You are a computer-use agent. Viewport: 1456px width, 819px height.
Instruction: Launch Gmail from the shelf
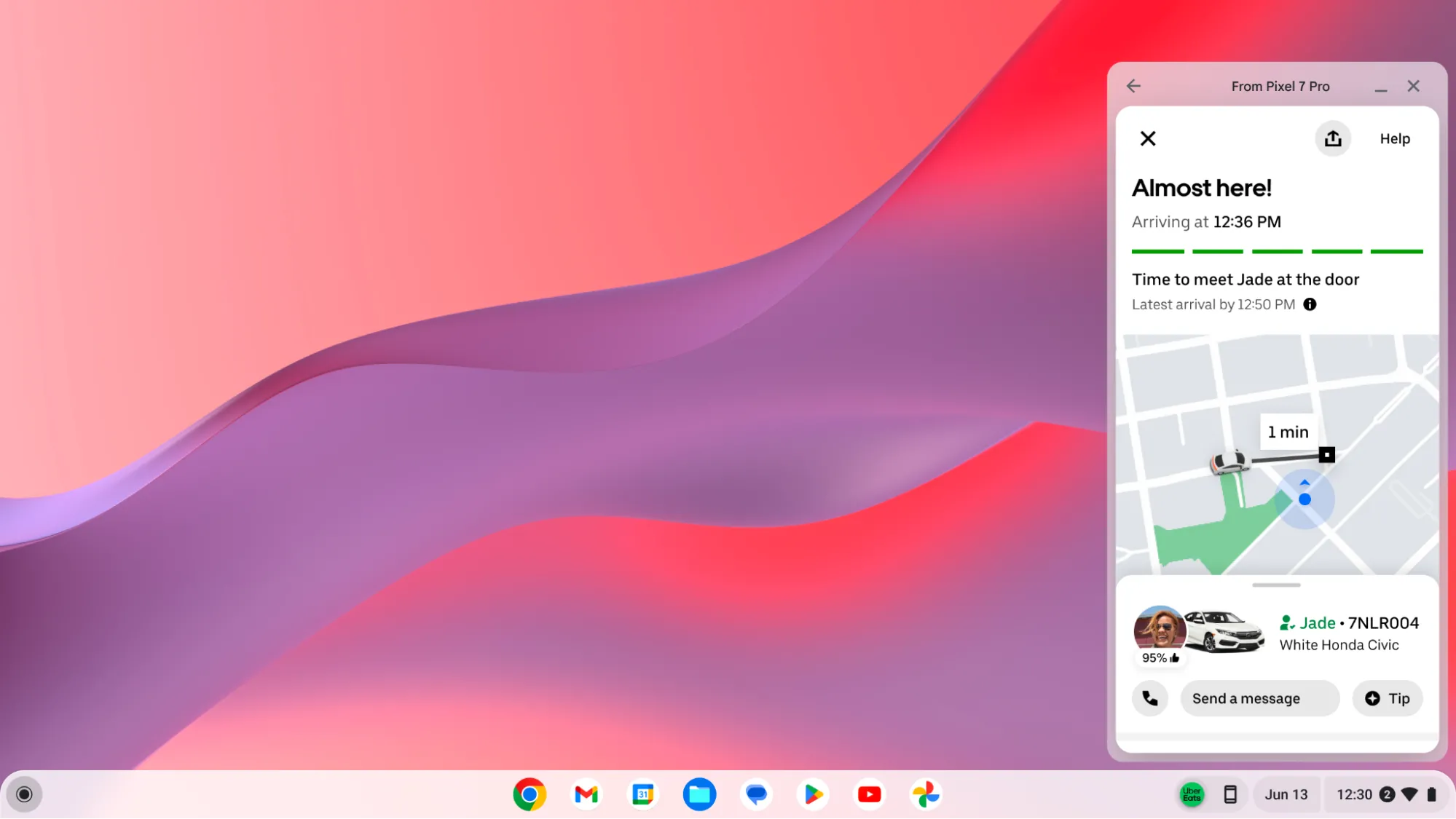click(586, 794)
